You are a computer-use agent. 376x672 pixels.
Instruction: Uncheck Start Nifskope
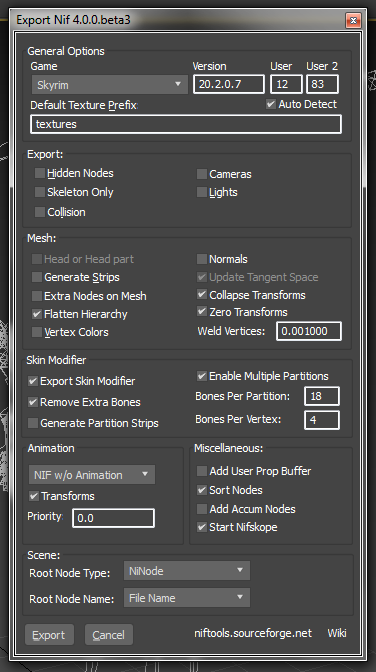[202, 527]
